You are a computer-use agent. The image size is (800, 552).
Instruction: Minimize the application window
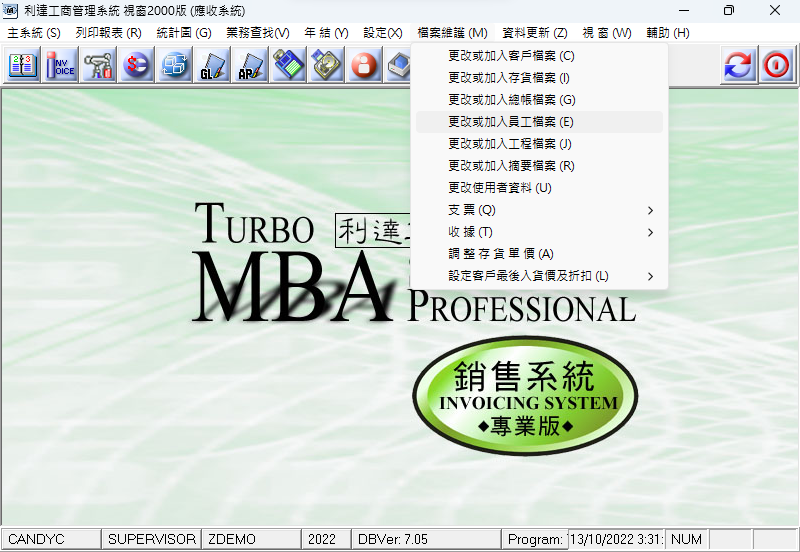[684, 10]
